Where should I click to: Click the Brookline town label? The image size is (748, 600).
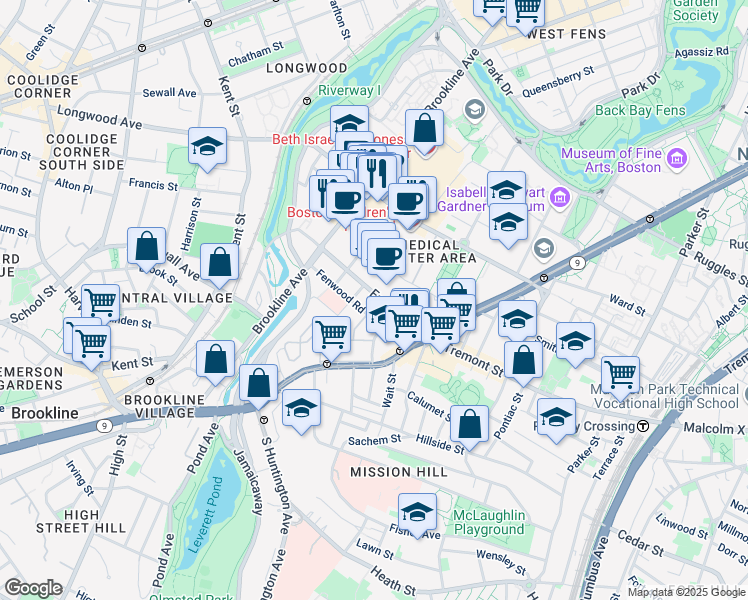pos(45,413)
